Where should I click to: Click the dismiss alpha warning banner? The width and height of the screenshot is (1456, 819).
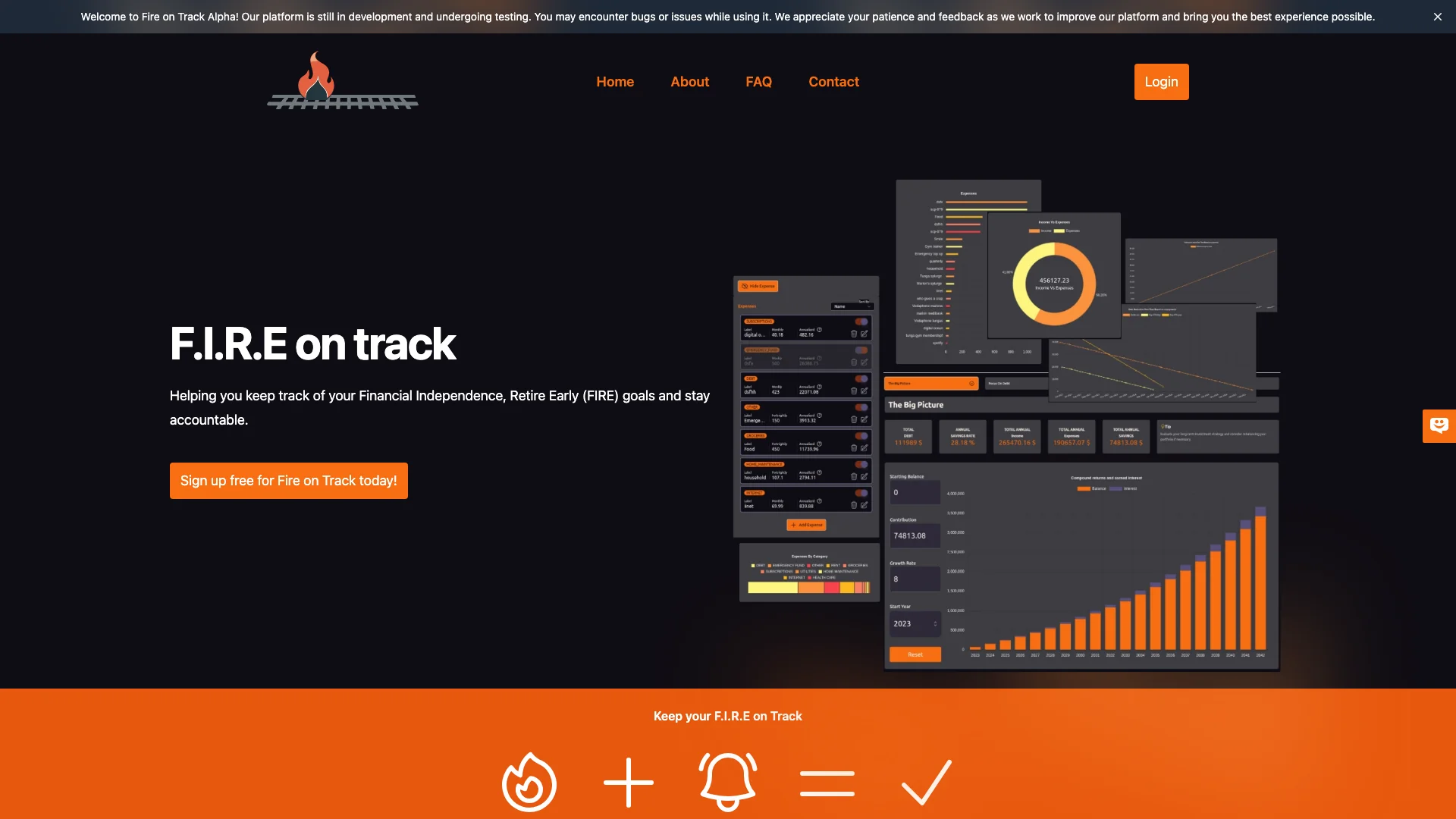(1438, 16)
